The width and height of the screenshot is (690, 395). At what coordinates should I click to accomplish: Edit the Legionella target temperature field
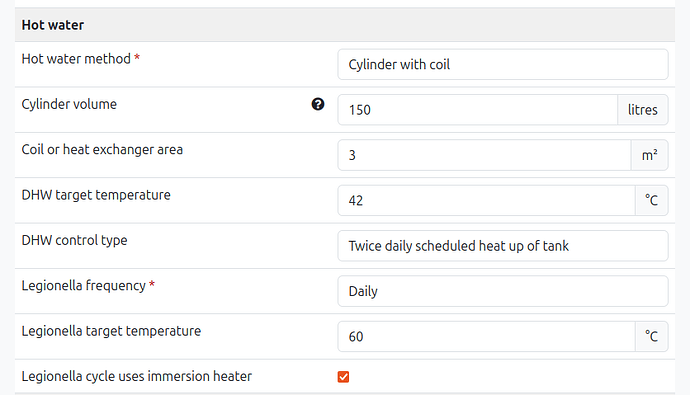486,336
